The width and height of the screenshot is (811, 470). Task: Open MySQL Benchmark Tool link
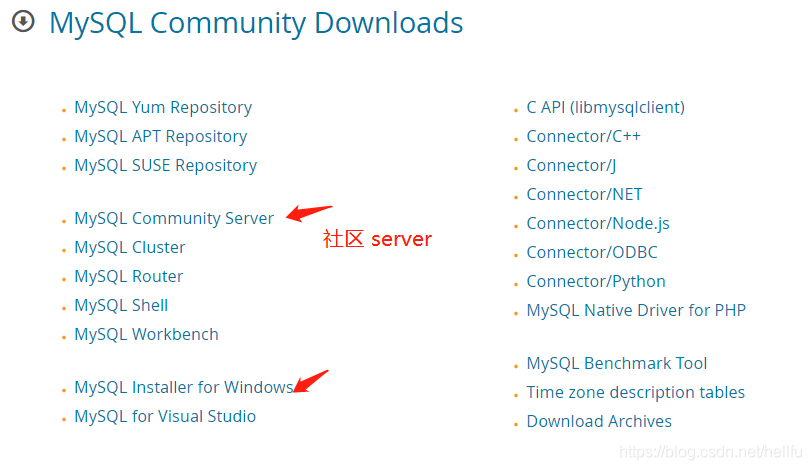click(617, 363)
